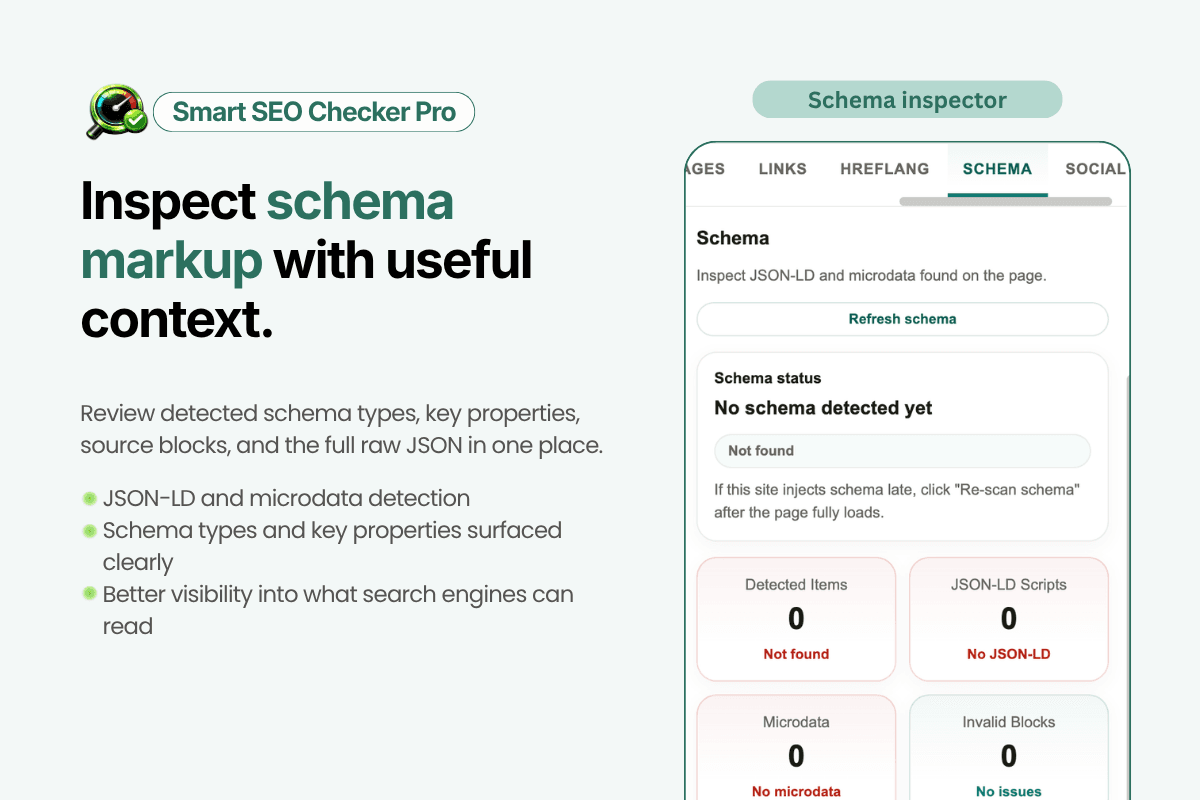Click the "No schema detected yet" status heading
The image size is (1200, 800).
click(823, 408)
